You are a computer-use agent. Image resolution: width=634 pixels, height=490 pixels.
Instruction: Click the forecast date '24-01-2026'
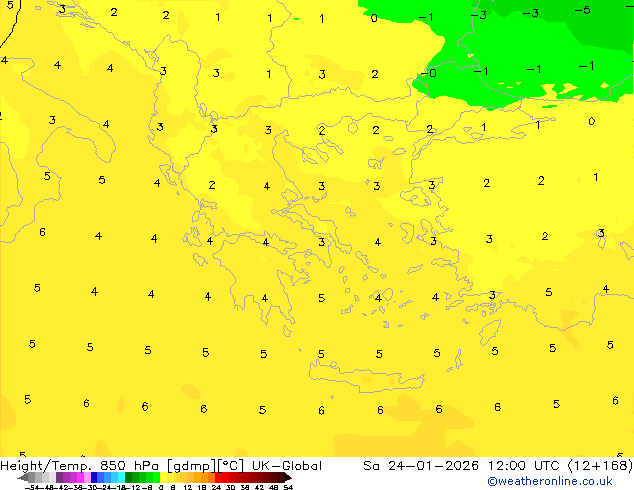433,466
